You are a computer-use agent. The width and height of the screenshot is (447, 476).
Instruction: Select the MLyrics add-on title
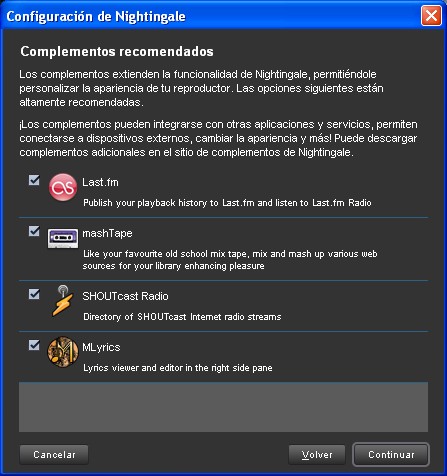tap(101, 347)
